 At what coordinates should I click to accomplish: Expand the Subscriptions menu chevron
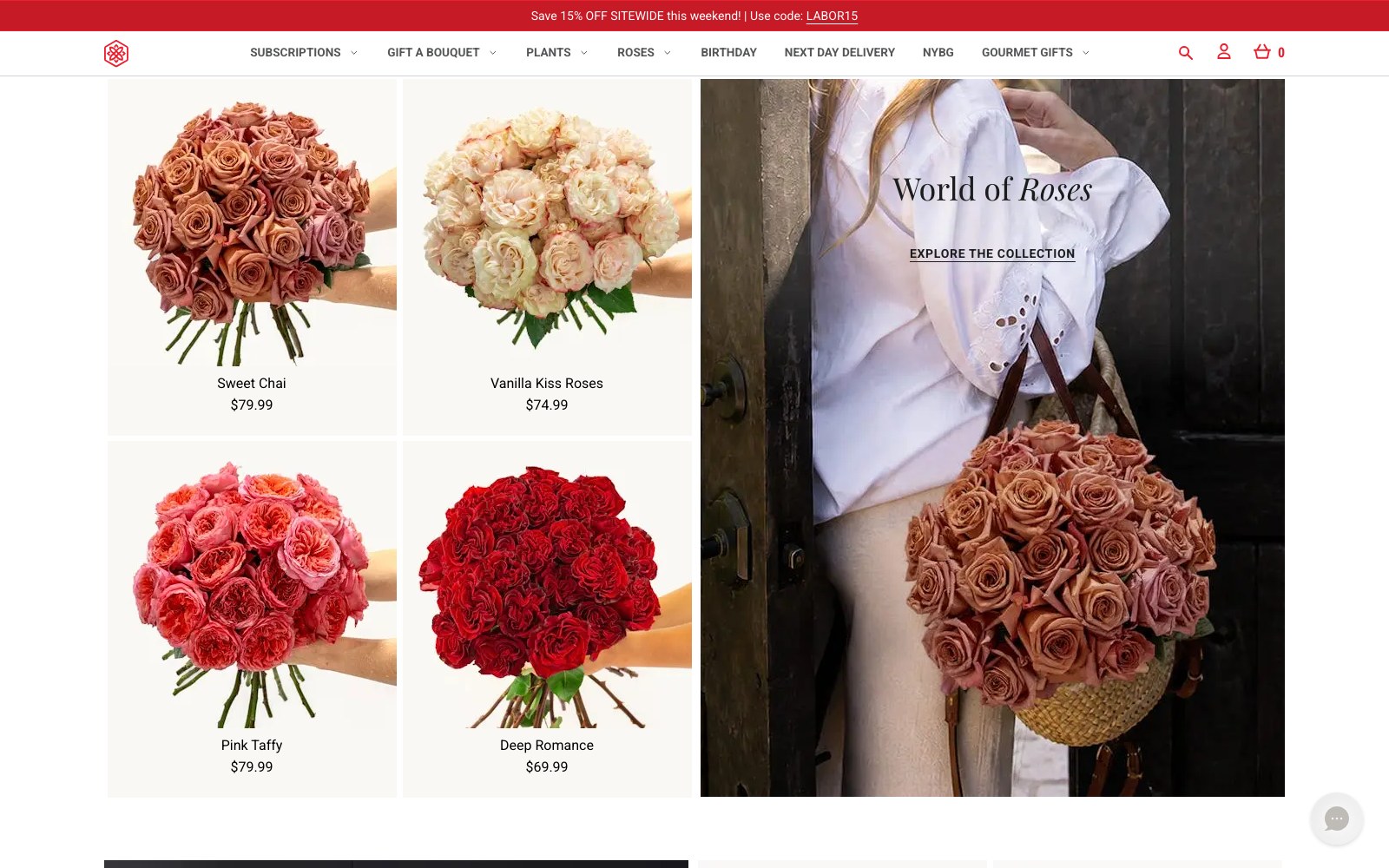[x=353, y=53]
